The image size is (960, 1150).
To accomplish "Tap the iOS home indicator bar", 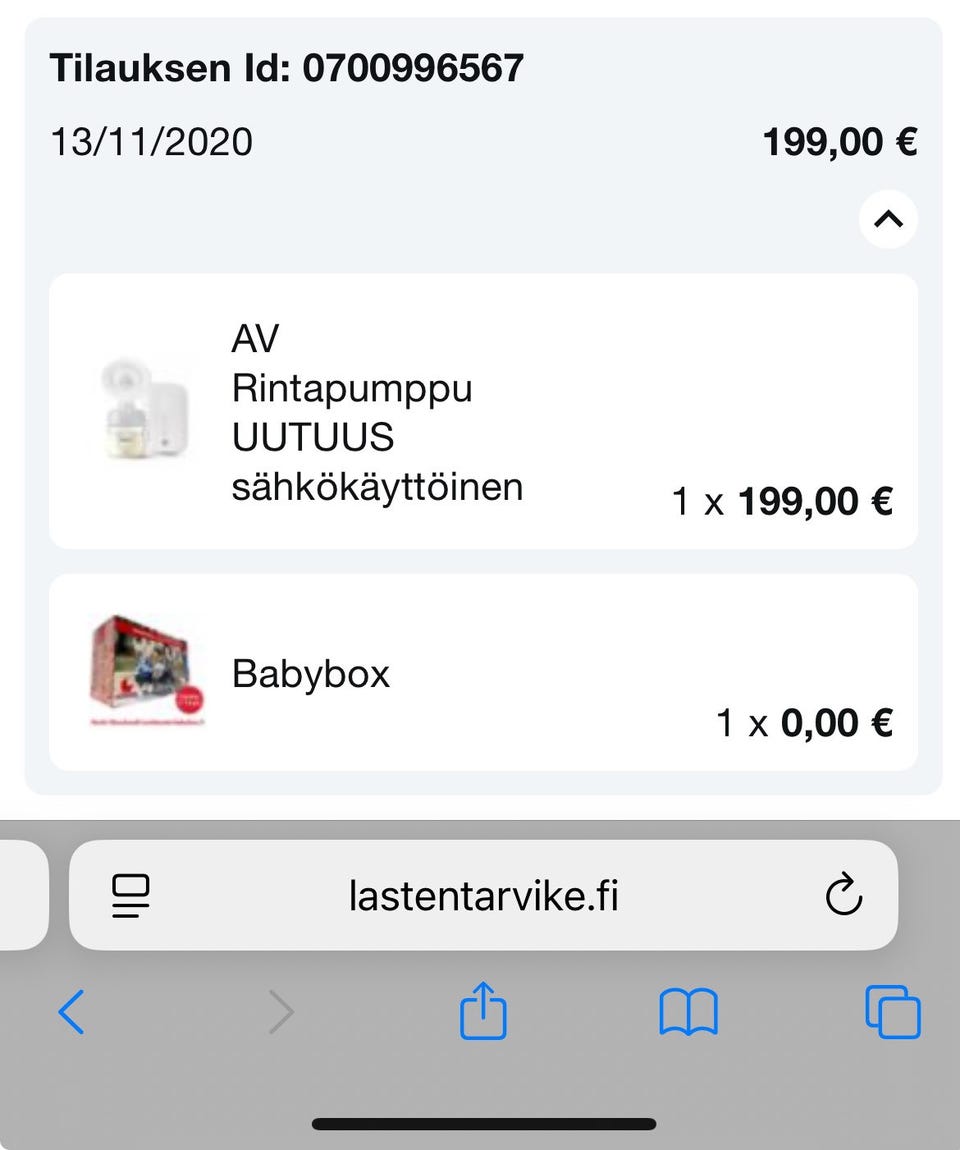I will pyautogui.click(x=483, y=1124).
